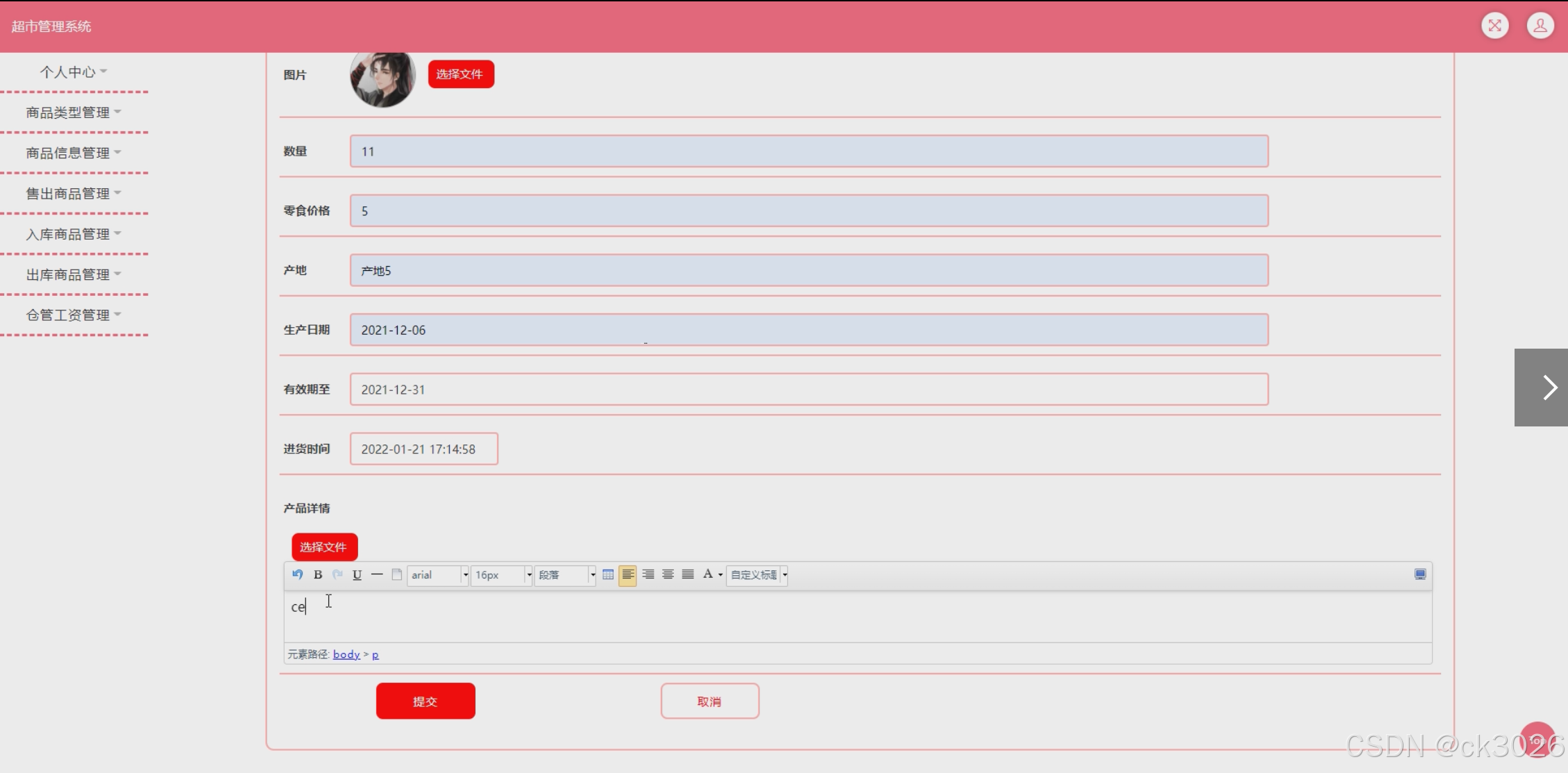Click the fullscreen cross icon in header
This screenshot has width=1568, height=773.
coord(1494,26)
